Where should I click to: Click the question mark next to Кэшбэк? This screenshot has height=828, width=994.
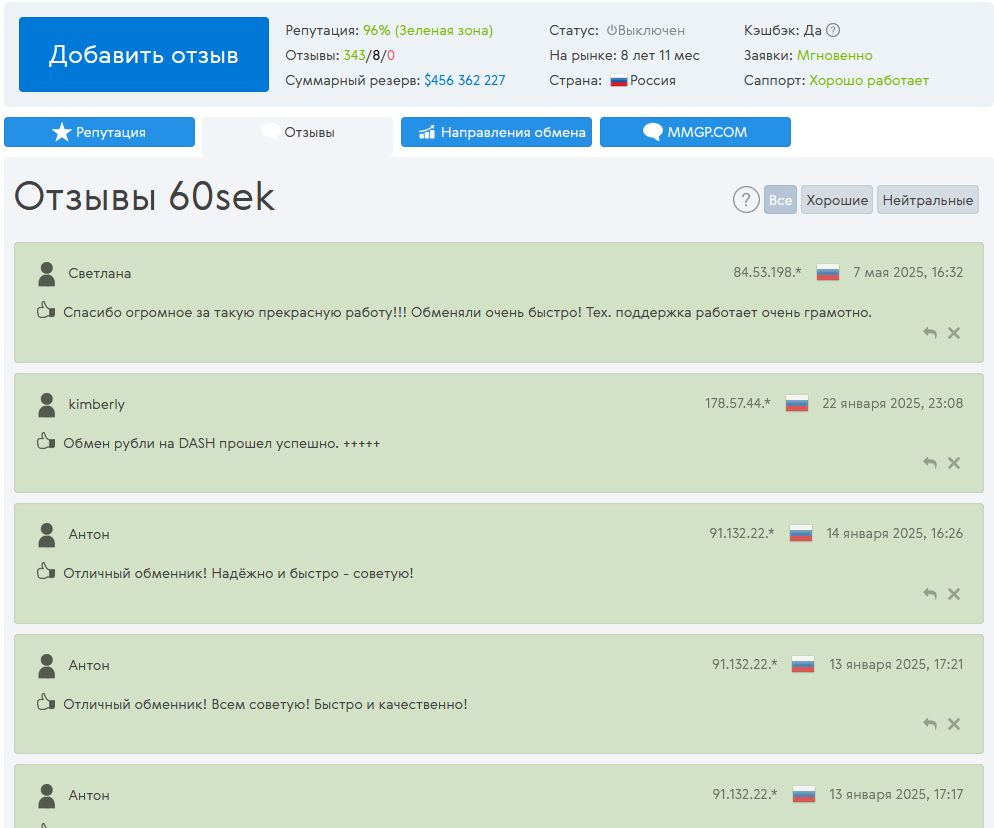click(x=833, y=31)
